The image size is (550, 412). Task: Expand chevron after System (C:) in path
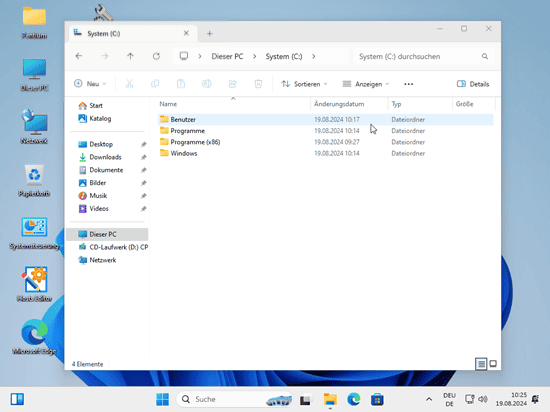coord(314,56)
